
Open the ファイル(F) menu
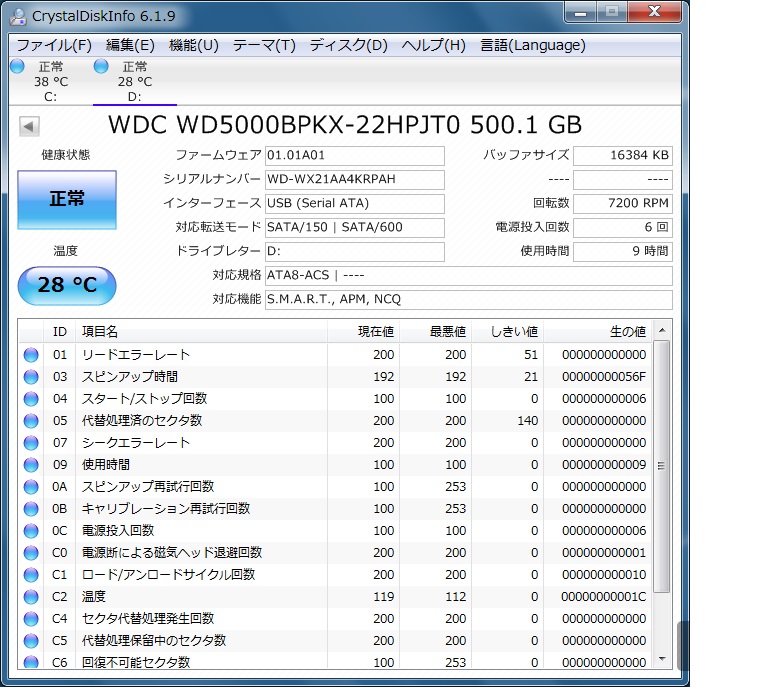click(54, 45)
